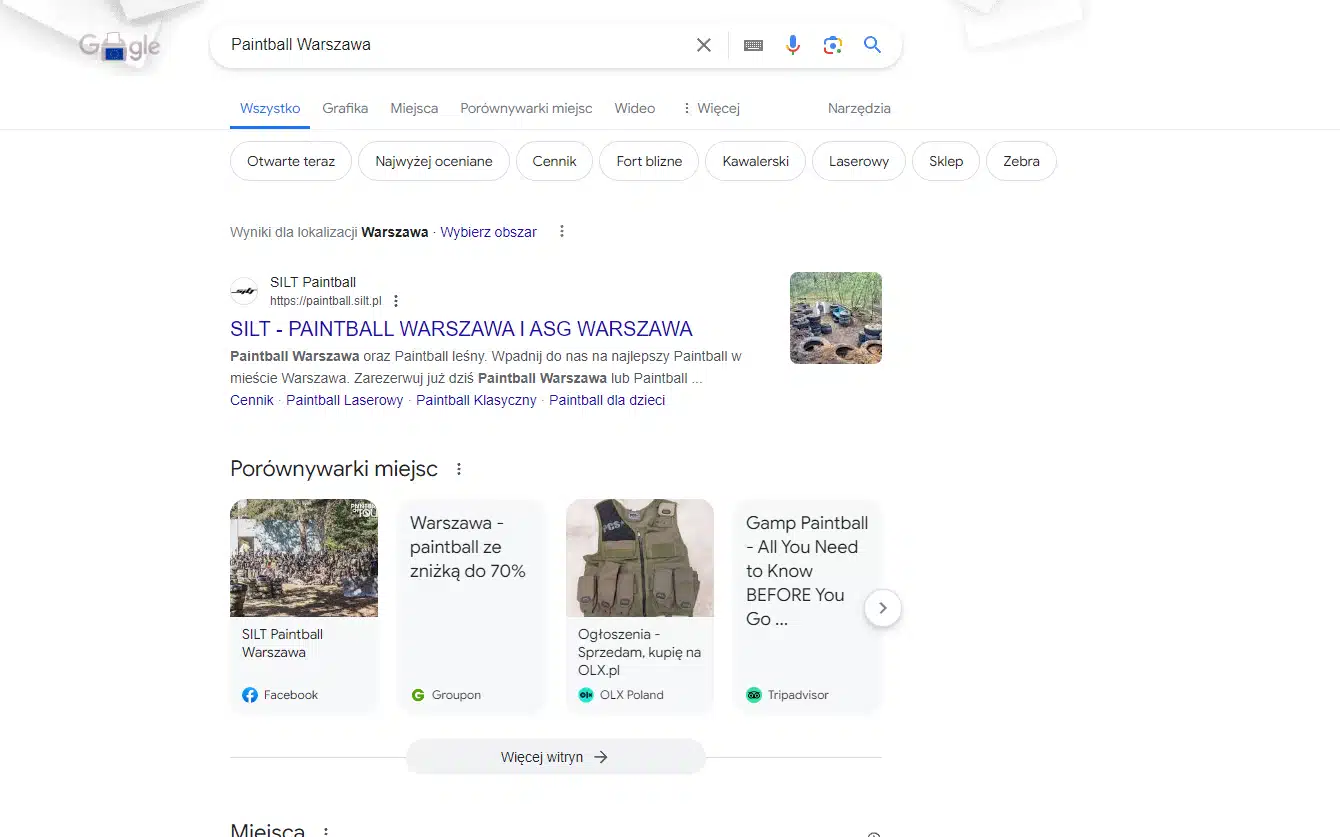1340x837 pixels.
Task: Apply the Otwarte teraz filter chip
Action: coord(291,161)
